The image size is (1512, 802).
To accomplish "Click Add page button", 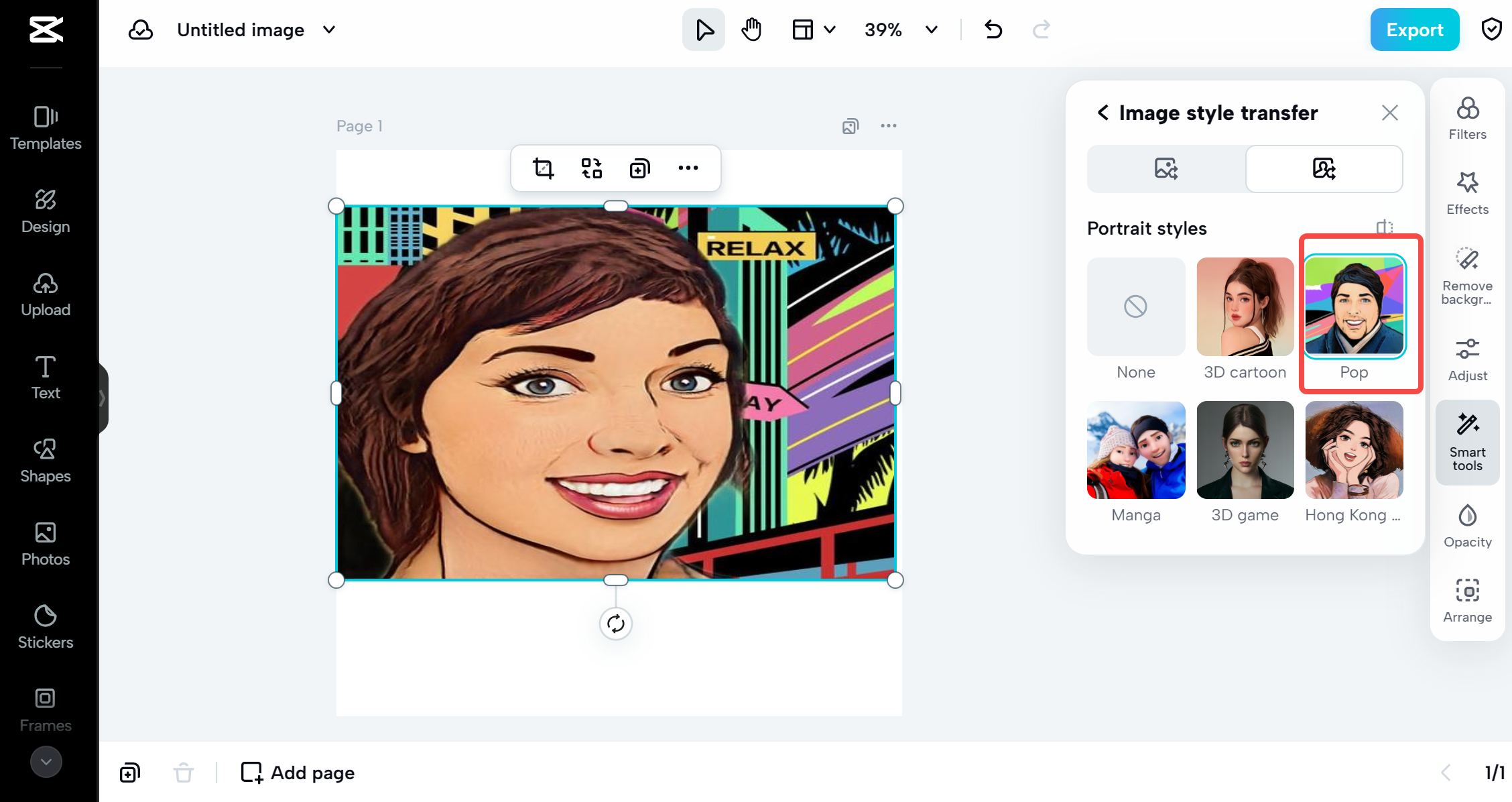I will pos(298,772).
